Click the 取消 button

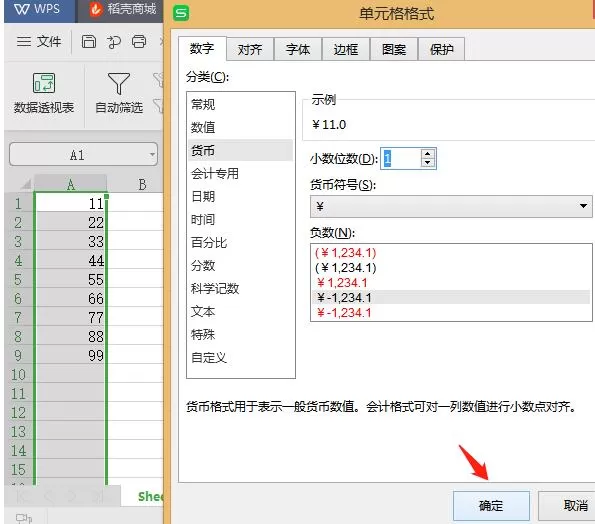coord(567,505)
